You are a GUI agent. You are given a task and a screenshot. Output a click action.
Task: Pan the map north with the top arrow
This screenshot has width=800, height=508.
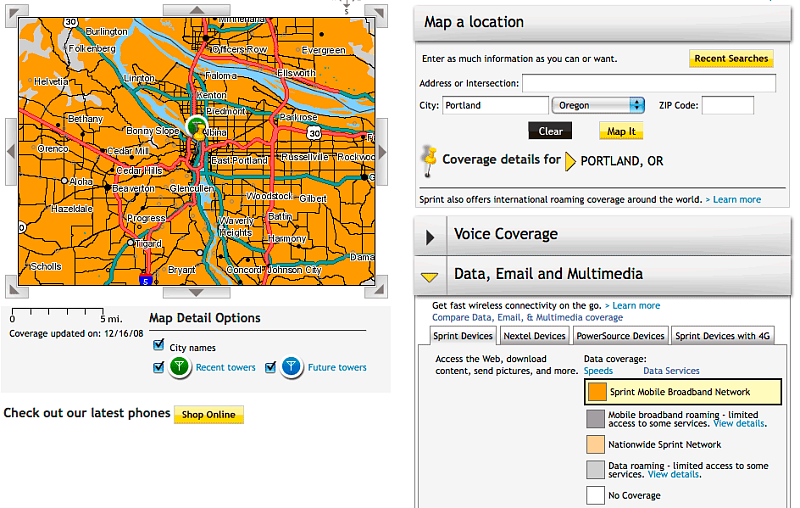[x=196, y=10]
